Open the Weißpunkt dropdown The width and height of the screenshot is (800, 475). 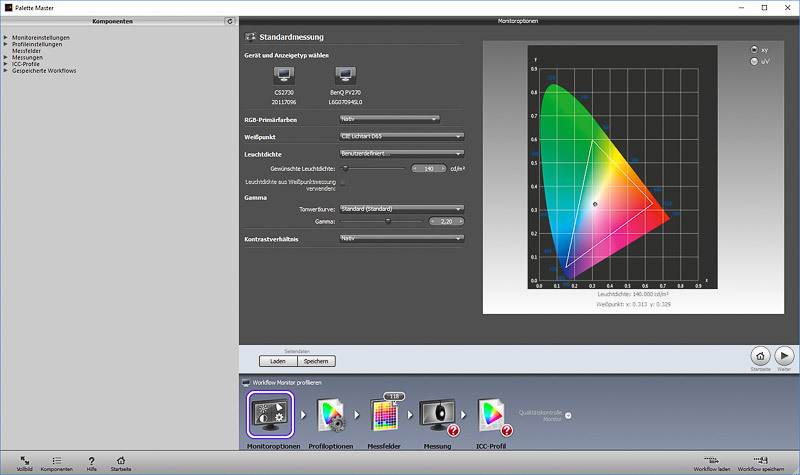[x=402, y=136]
